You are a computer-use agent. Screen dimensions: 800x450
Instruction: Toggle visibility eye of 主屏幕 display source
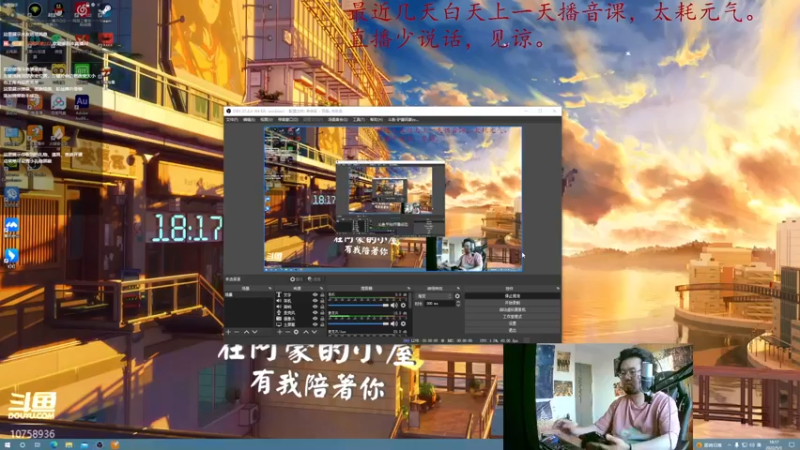pyautogui.click(x=315, y=324)
